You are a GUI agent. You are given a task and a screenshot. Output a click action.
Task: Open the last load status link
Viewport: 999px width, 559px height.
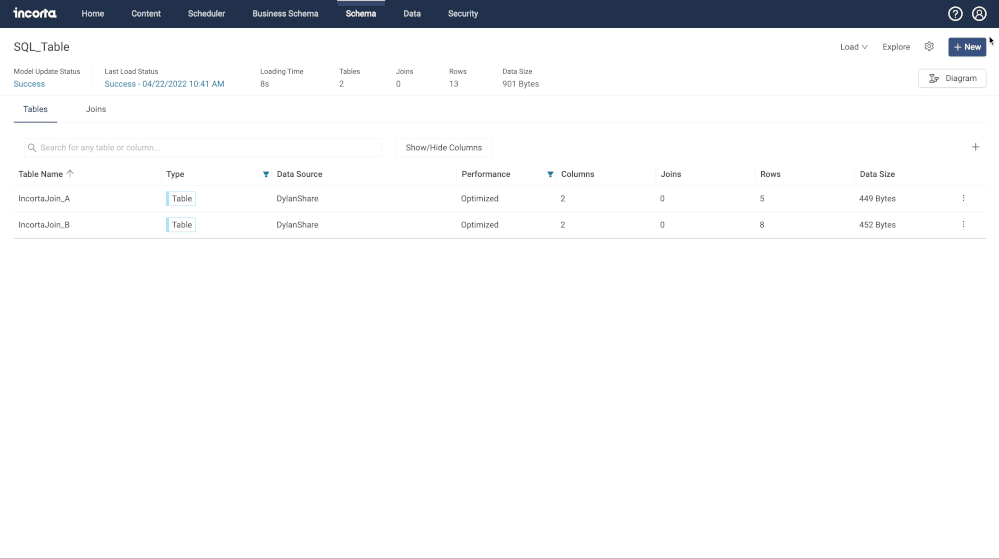[164, 84]
